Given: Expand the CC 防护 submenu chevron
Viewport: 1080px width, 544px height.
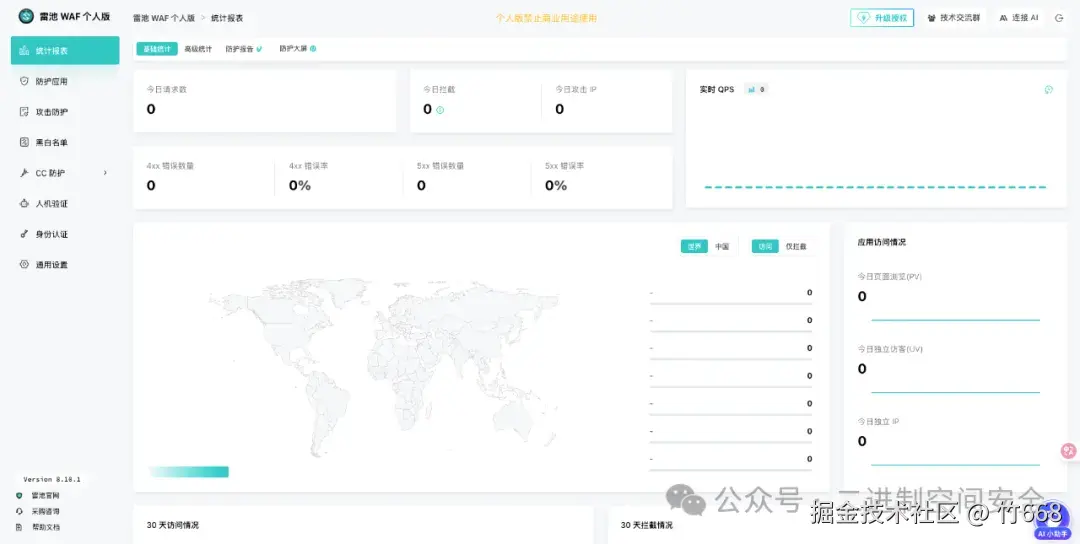Looking at the screenshot, I should (105, 173).
